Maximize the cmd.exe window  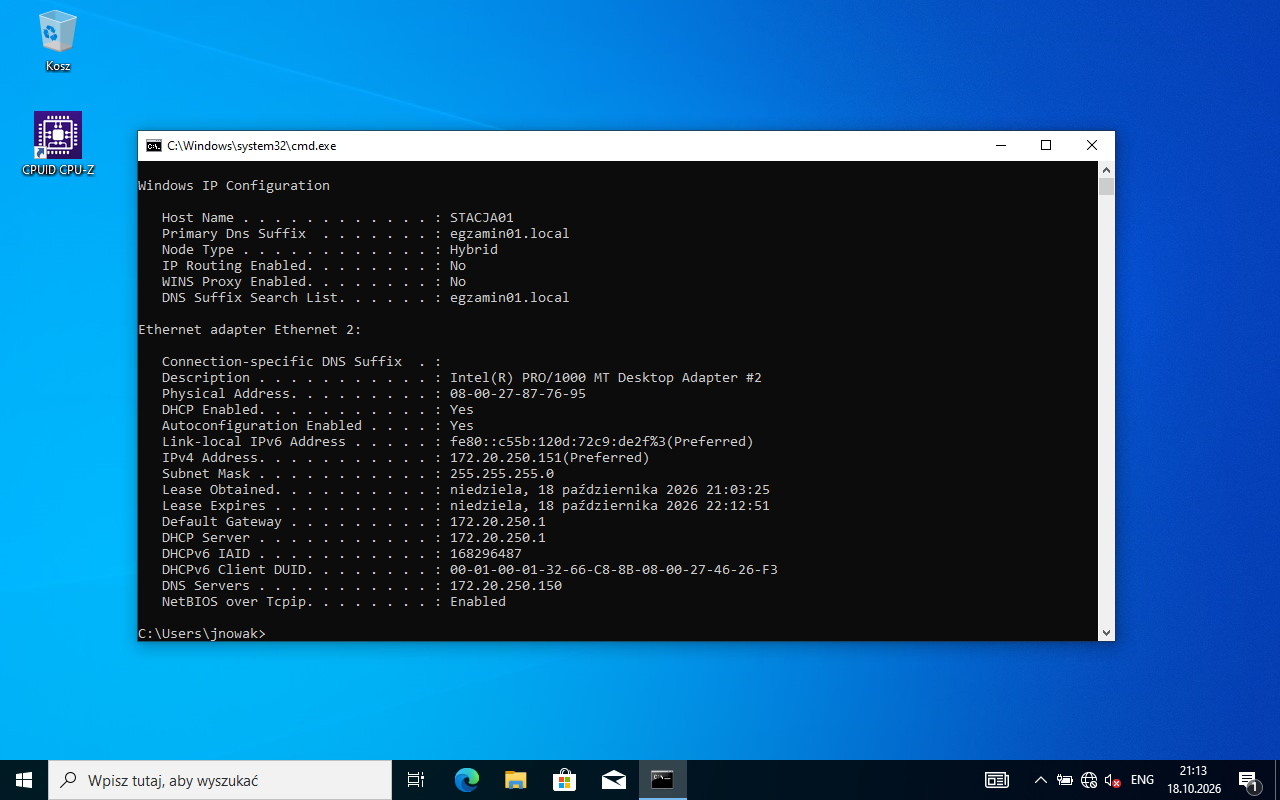1046,145
